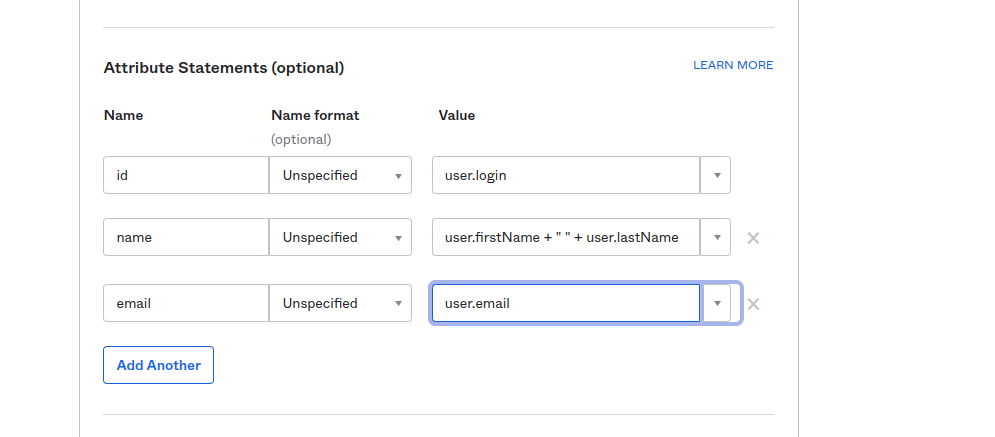Click the Value column label
The width and height of the screenshot is (995, 437).
[x=457, y=115]
